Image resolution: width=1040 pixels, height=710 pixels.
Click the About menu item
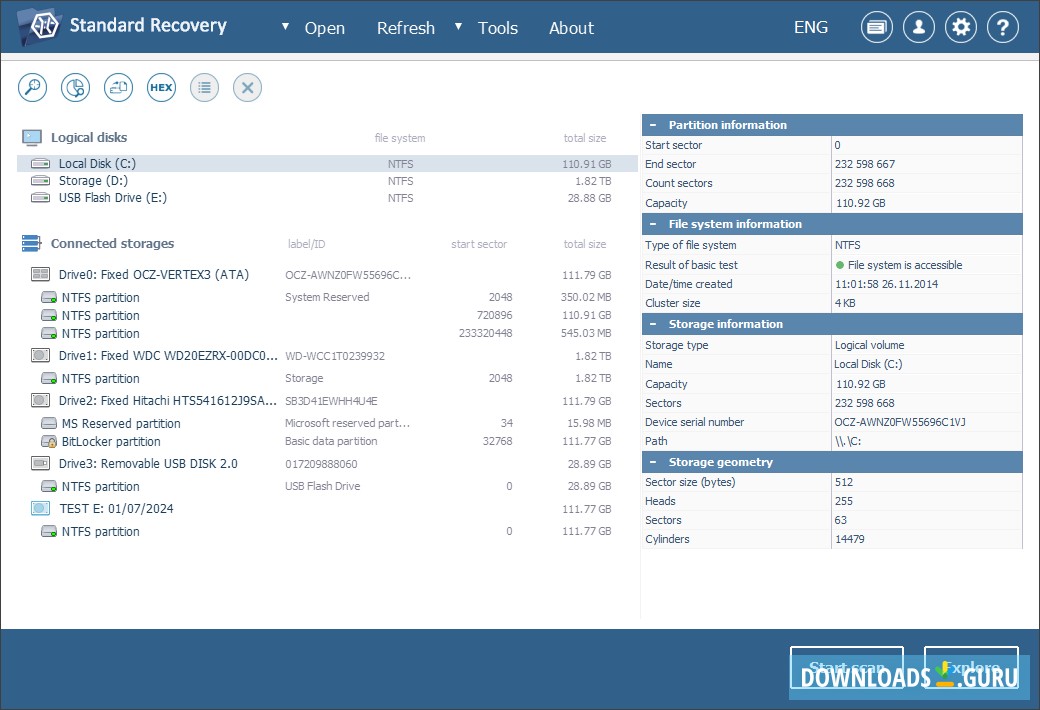click(x=571, y=28)
